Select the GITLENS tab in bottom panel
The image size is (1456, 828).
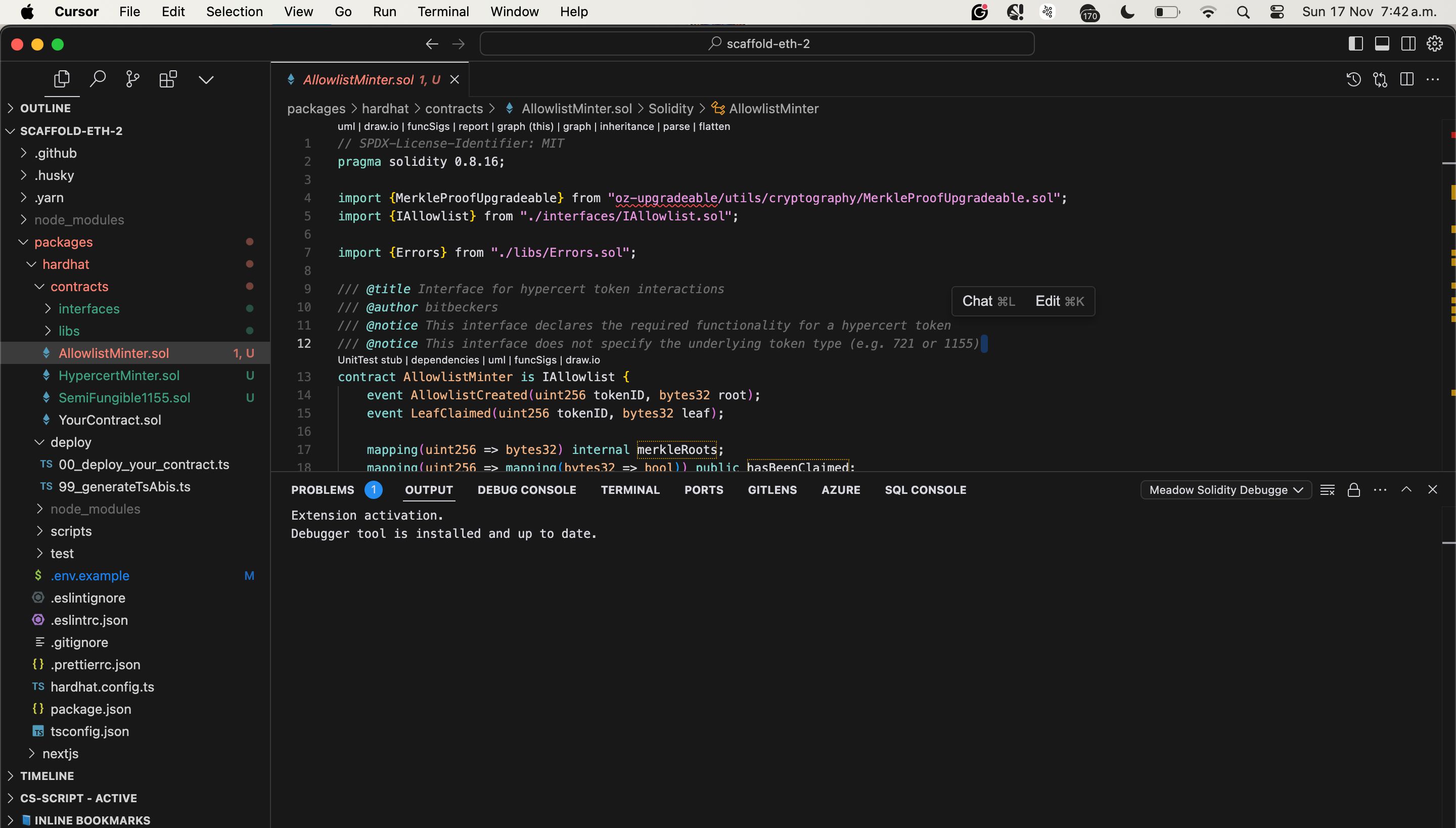[x=772, y=490]
